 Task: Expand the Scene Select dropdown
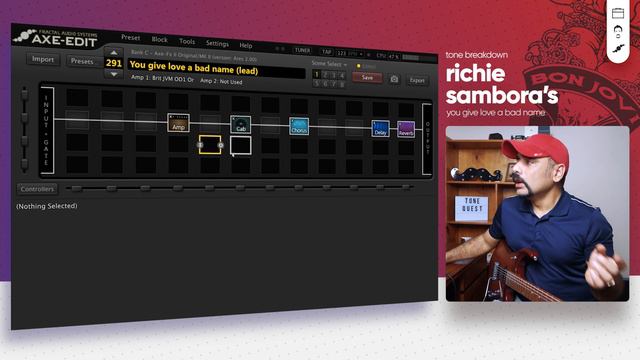point(329,64)
